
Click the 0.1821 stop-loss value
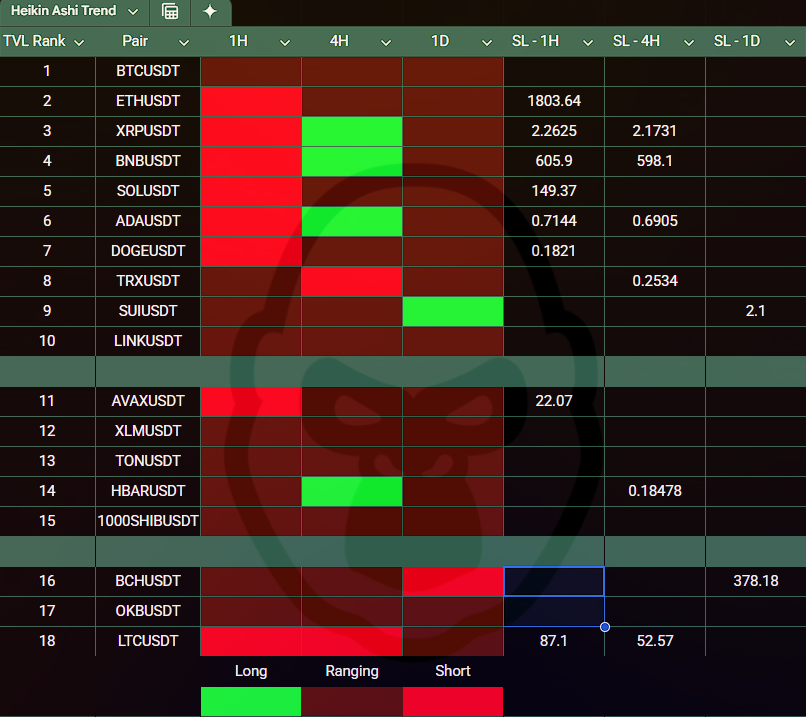[x=554, y=251]
